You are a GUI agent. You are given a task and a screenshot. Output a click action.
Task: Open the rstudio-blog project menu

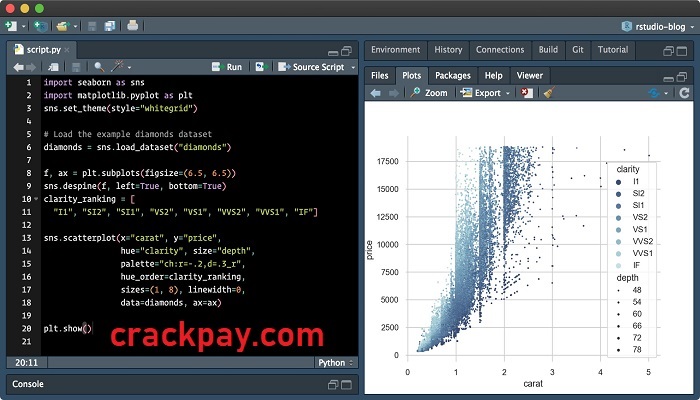click(658, 26)
